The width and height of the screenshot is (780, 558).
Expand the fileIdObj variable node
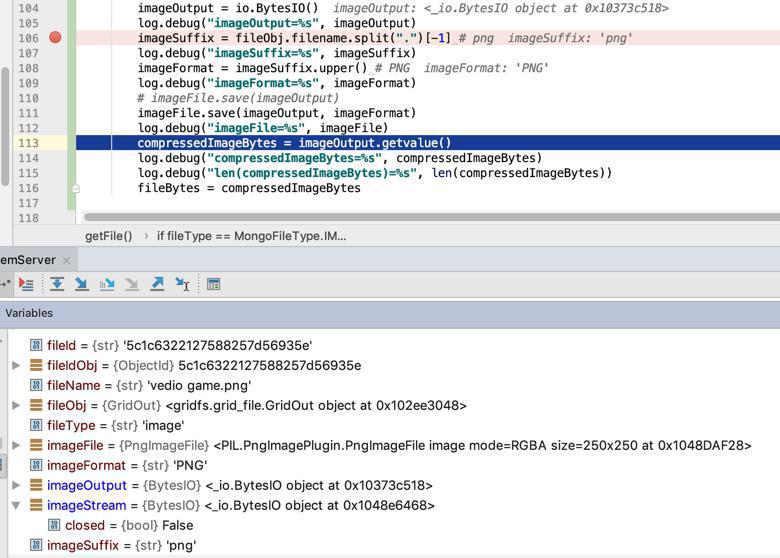point(16,366)
